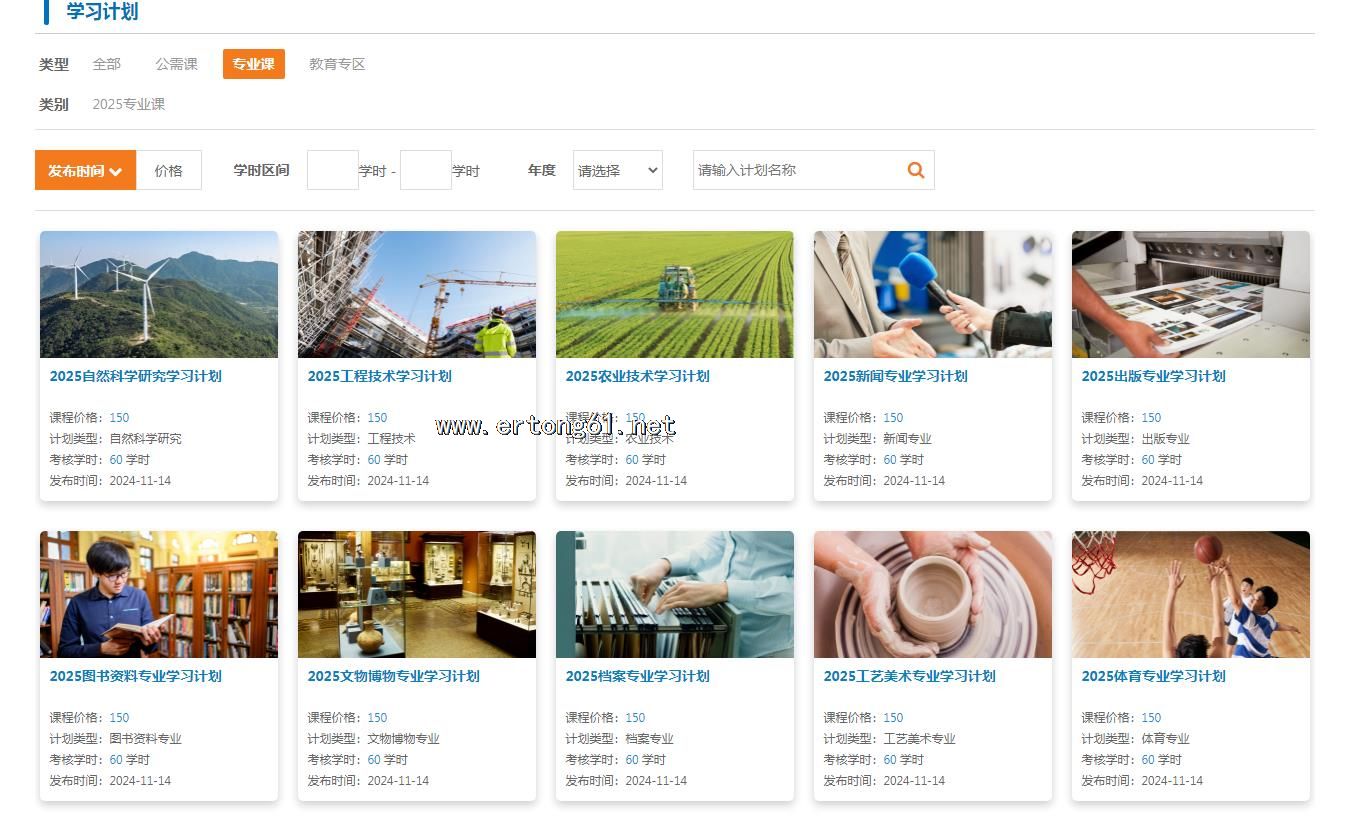Viewport: 1351px width, 816px height.
Task: Open the 教育专区 filter
Action: 337,64
